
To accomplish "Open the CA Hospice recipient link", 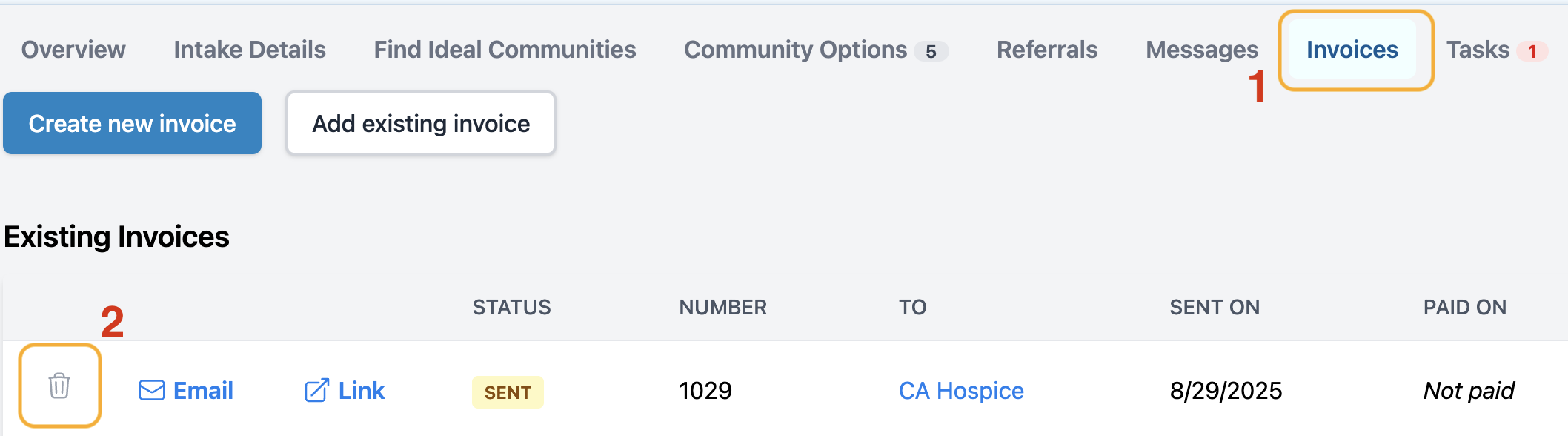I will point(961,391).
